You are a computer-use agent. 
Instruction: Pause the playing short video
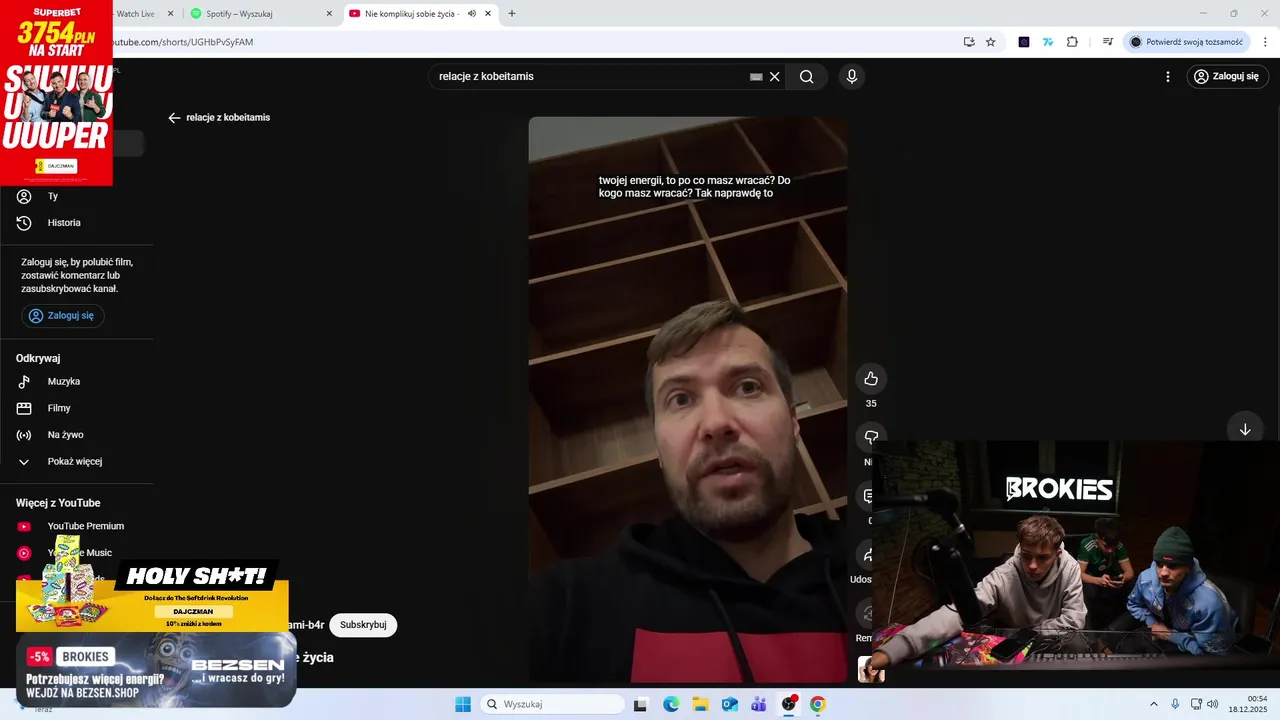pyautogui.click(x=688, y=400)
